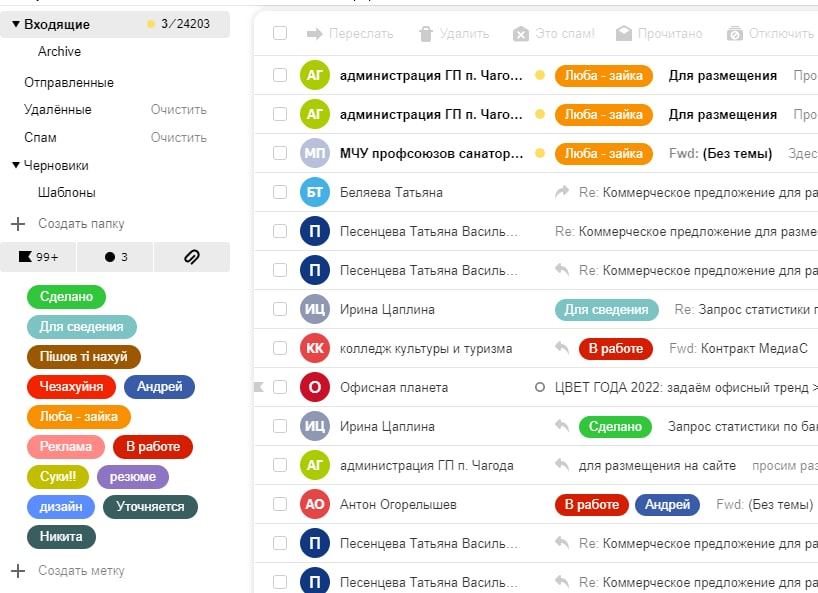This screenshot has height=593, width=818.
Task: Click the 3/24203 inbox counter
Action: tap(185, 24)
